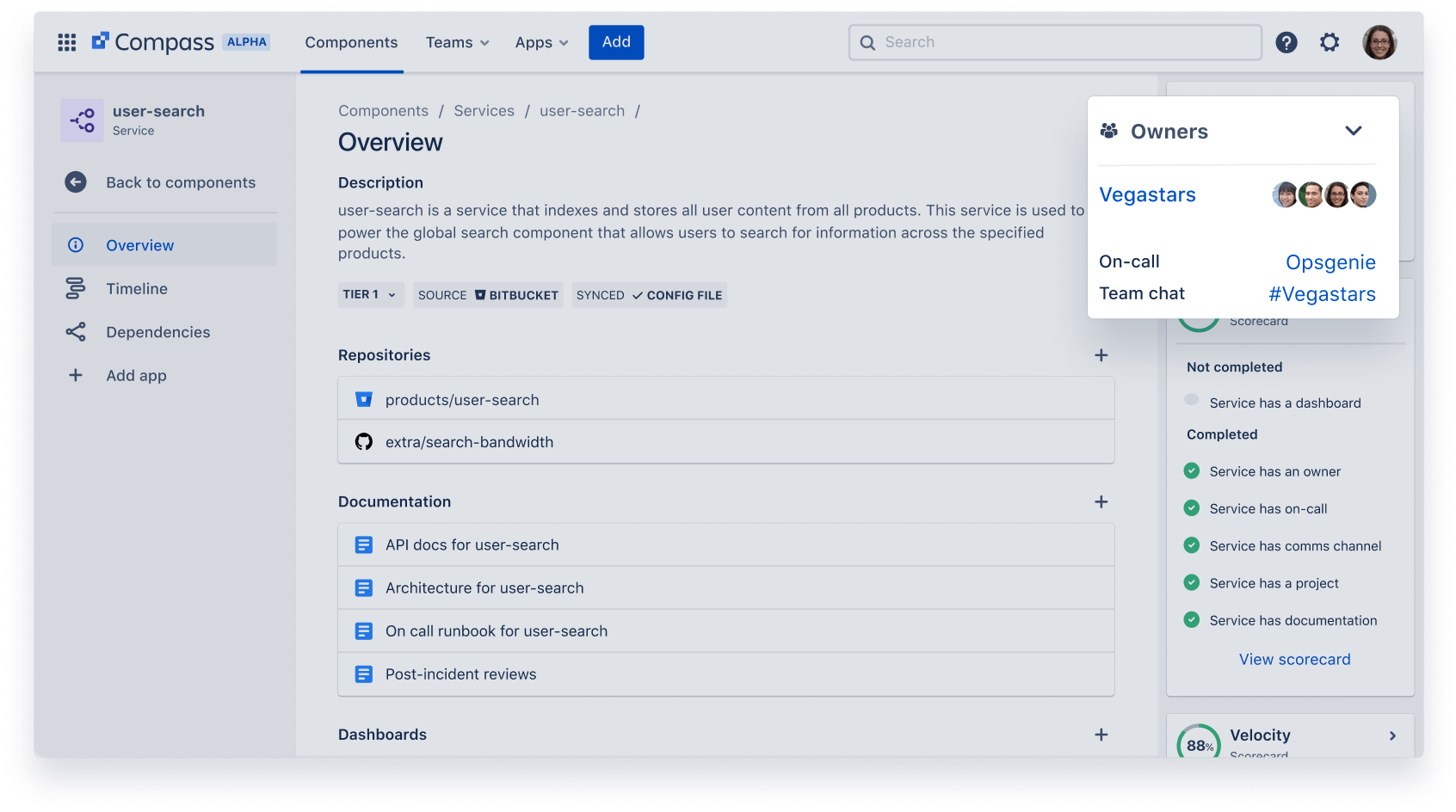The width and height of the screenshot is (1456, 812).
Task: Collapse the Owners panel
Action: point(1354,131)
